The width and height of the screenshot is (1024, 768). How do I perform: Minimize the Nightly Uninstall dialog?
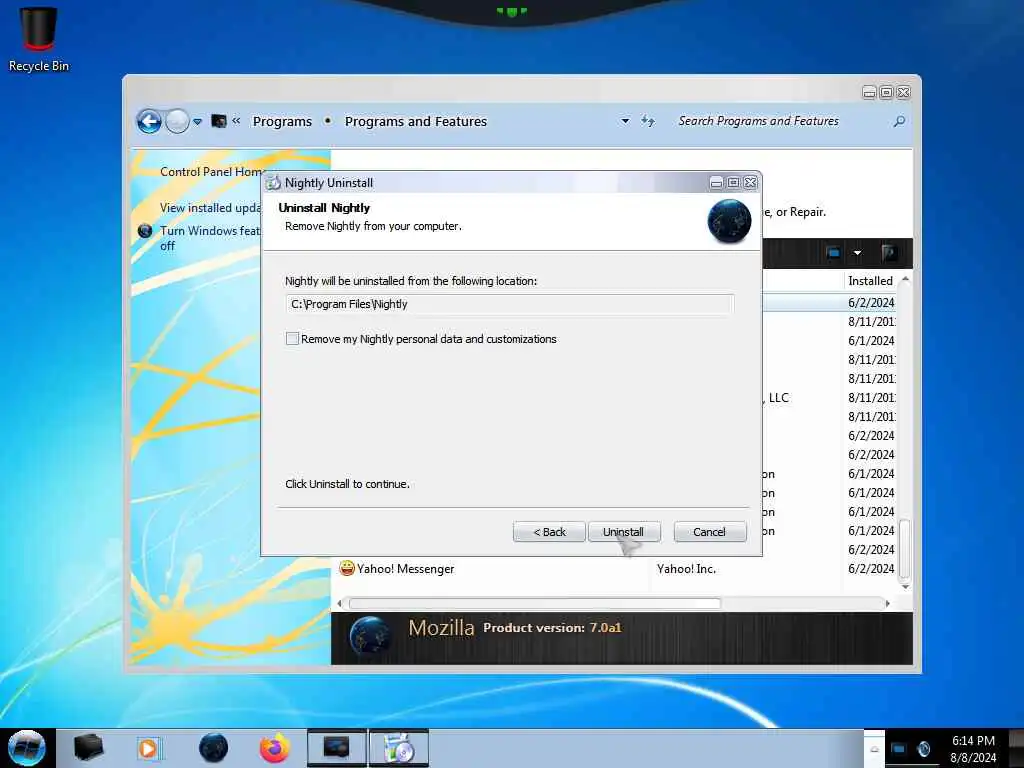[x=716, y=183]
